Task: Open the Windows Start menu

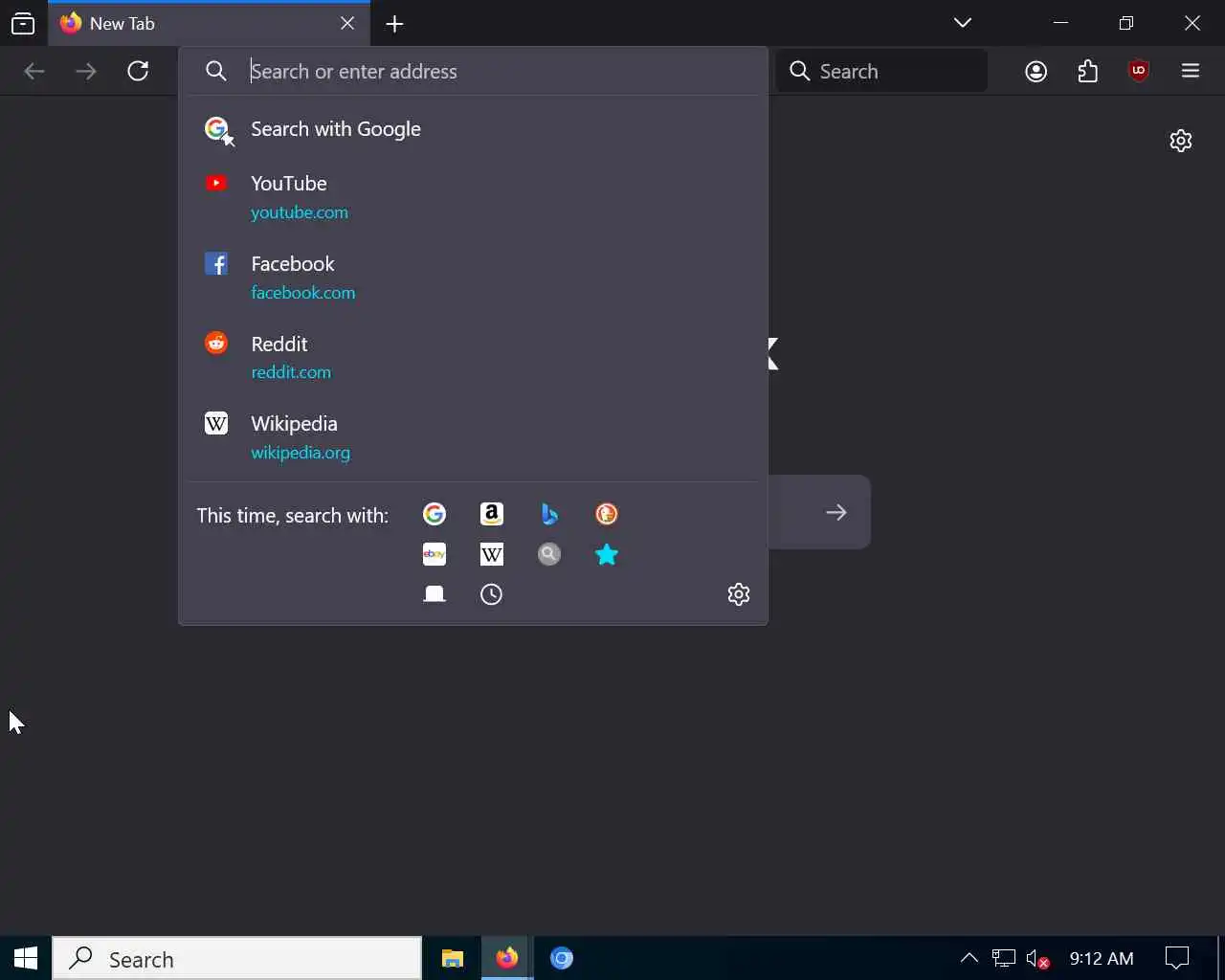Action: pyautogui.click(x=26, y=958)
